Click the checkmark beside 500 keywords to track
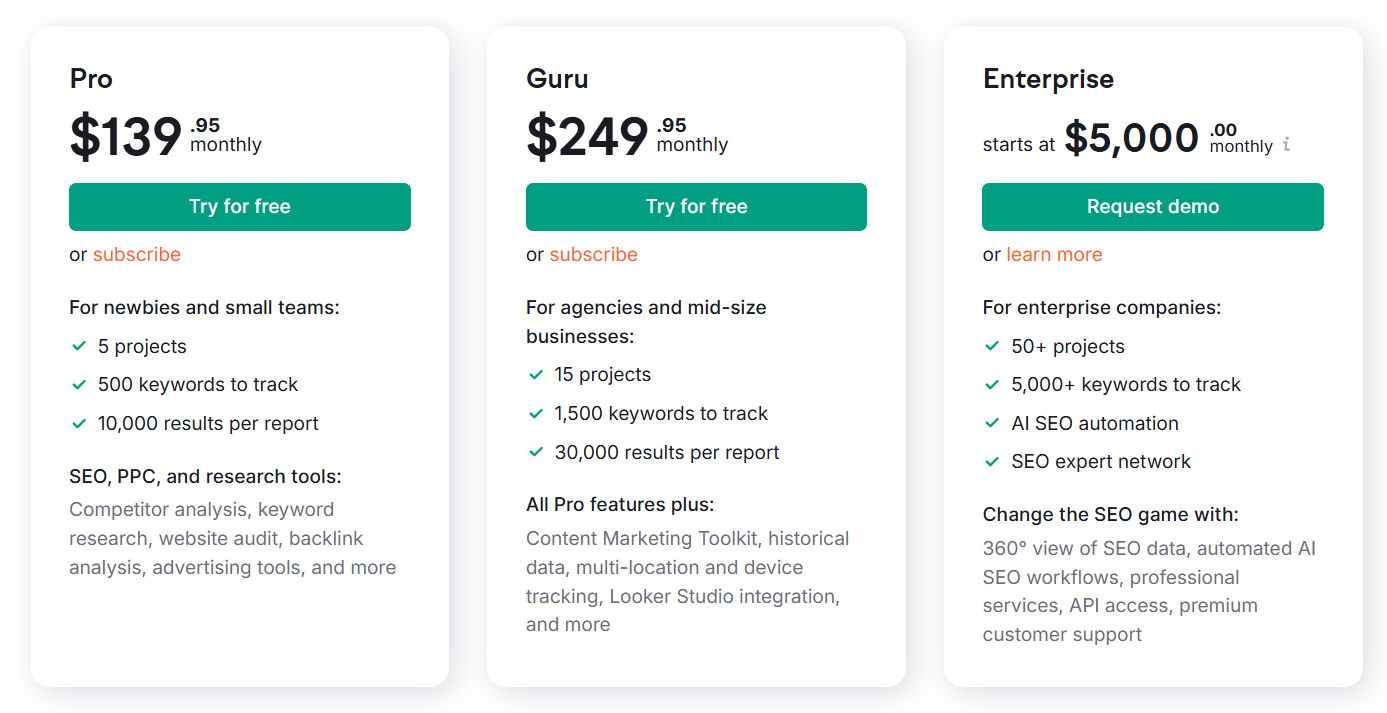1387x713 pixels. (79, 384)
